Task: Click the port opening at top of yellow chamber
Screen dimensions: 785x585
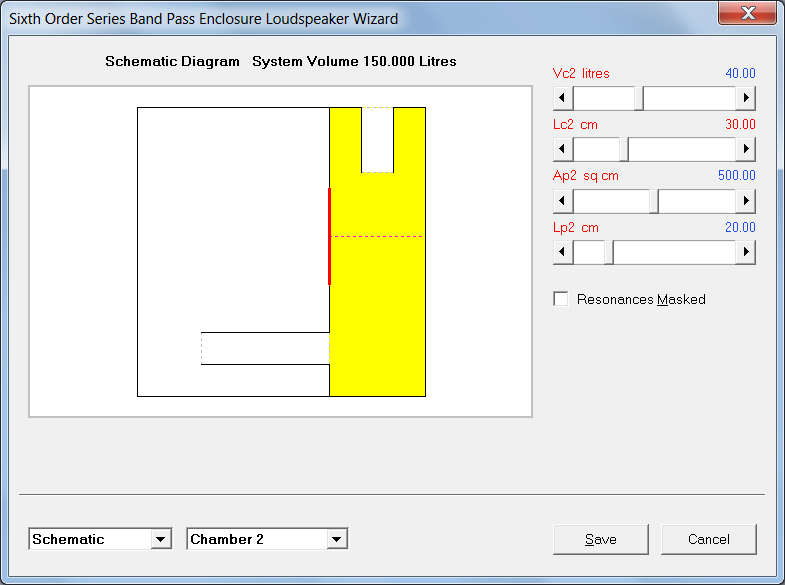Action: tap(377, 140)
